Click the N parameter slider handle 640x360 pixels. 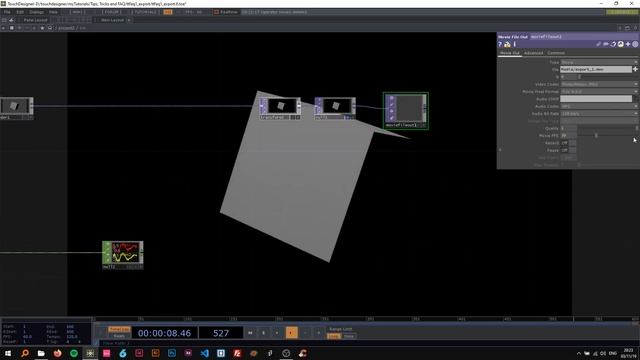(579, 77)
